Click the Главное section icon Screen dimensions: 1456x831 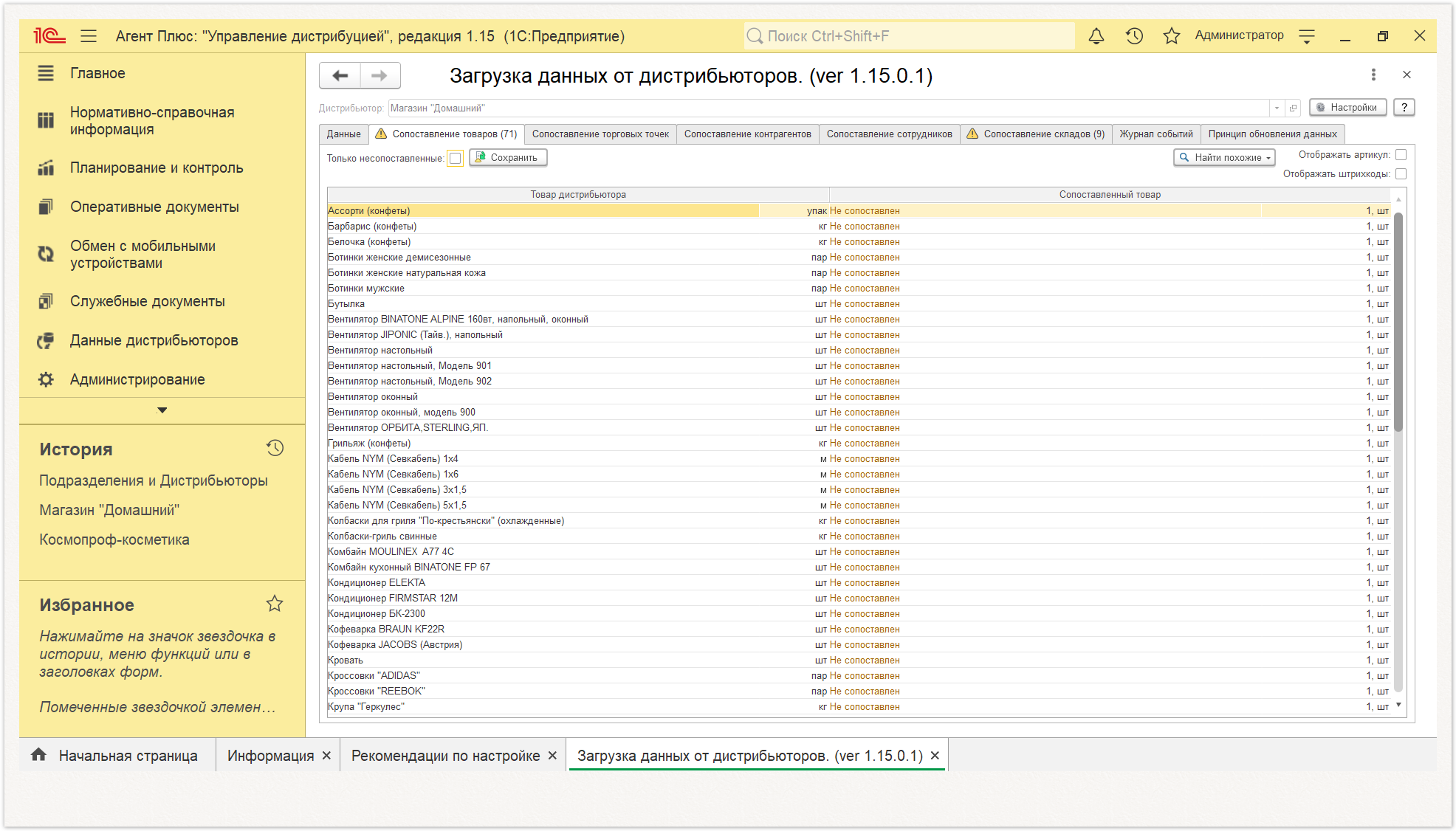pyautogui.click(x=46, y=73)
